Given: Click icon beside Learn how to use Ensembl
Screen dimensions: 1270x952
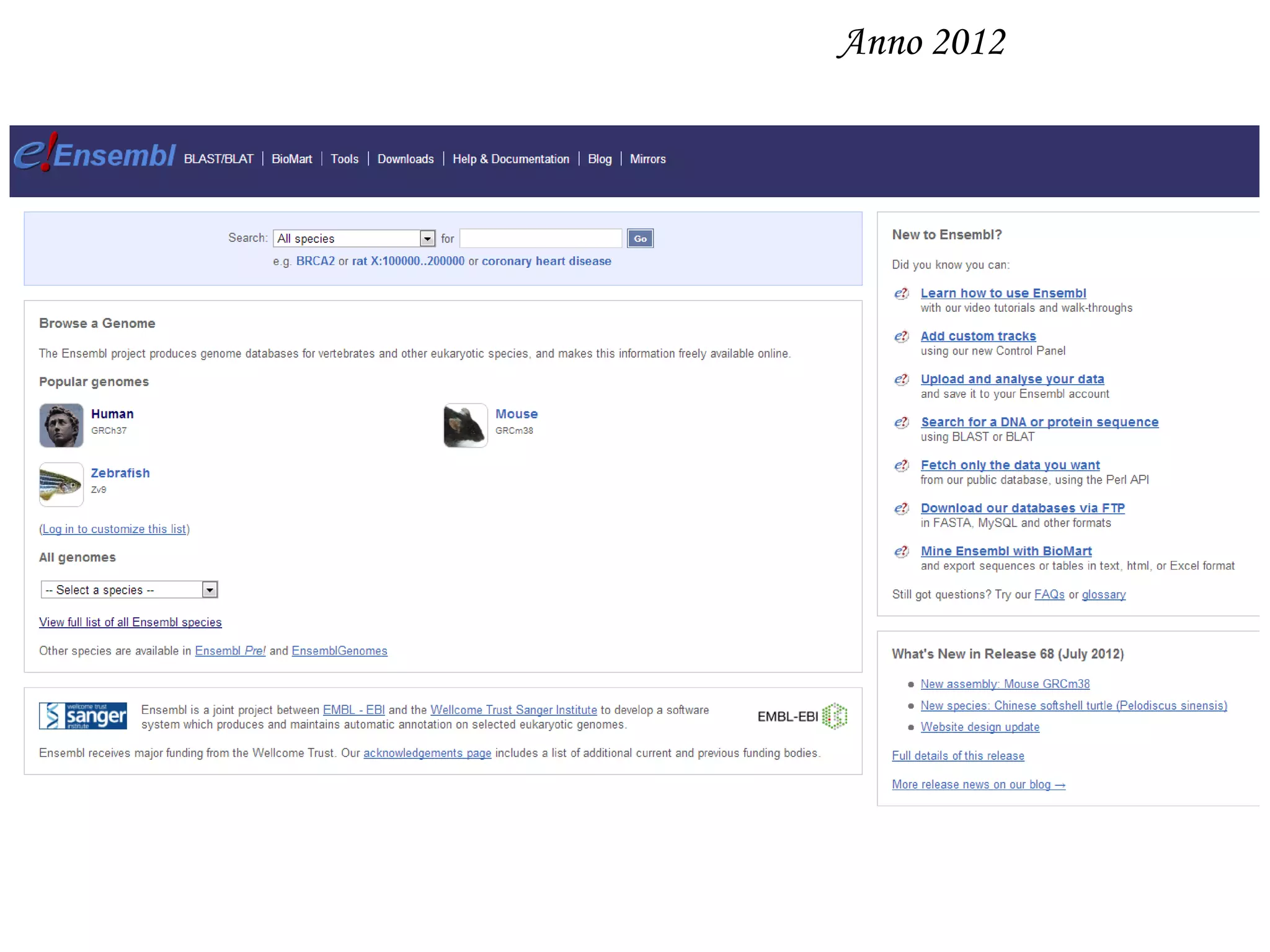Looking at the screenshot, I should point(901,294).
